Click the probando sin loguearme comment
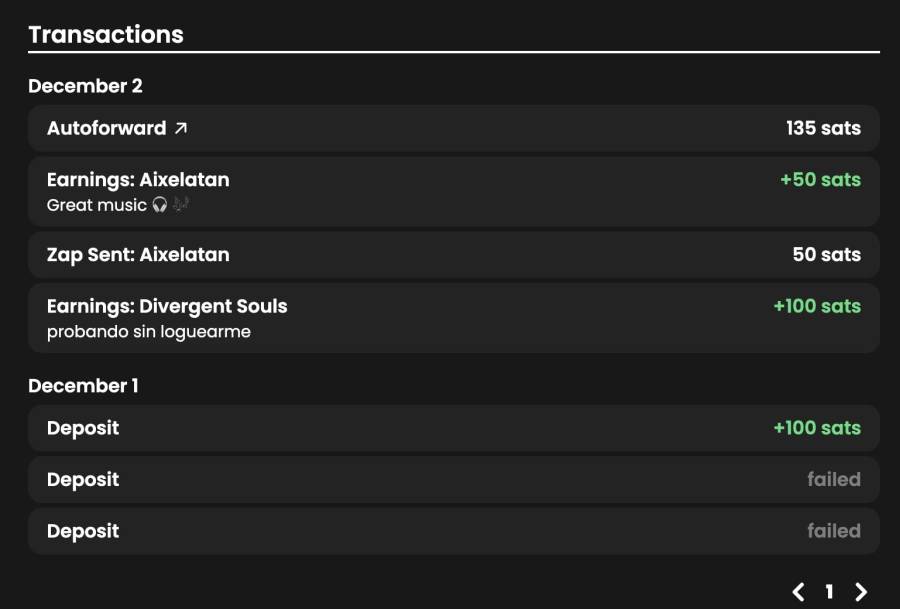 tap(149, 332)
